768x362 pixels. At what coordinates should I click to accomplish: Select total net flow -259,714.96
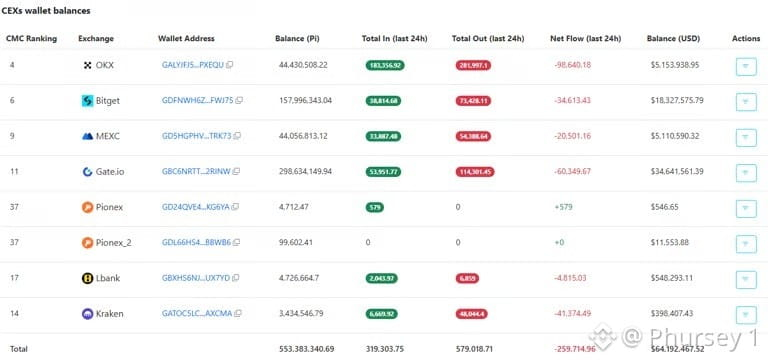(575, 349)
